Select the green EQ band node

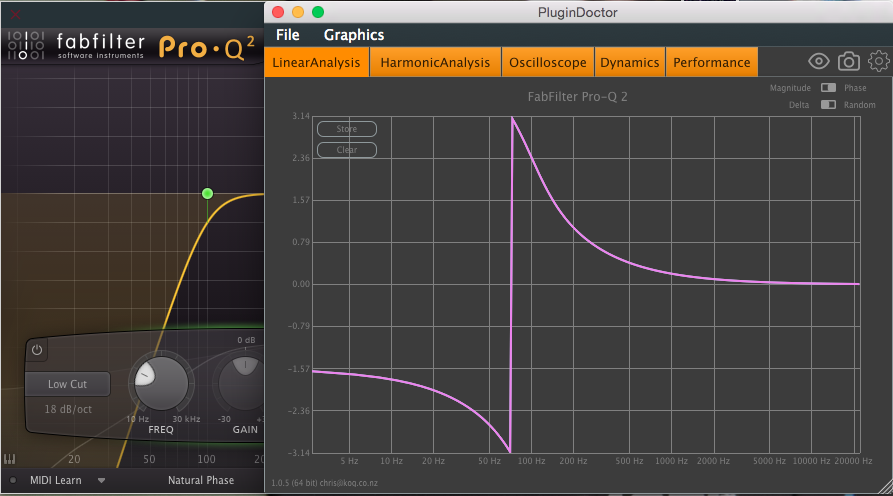click(207, 194)
